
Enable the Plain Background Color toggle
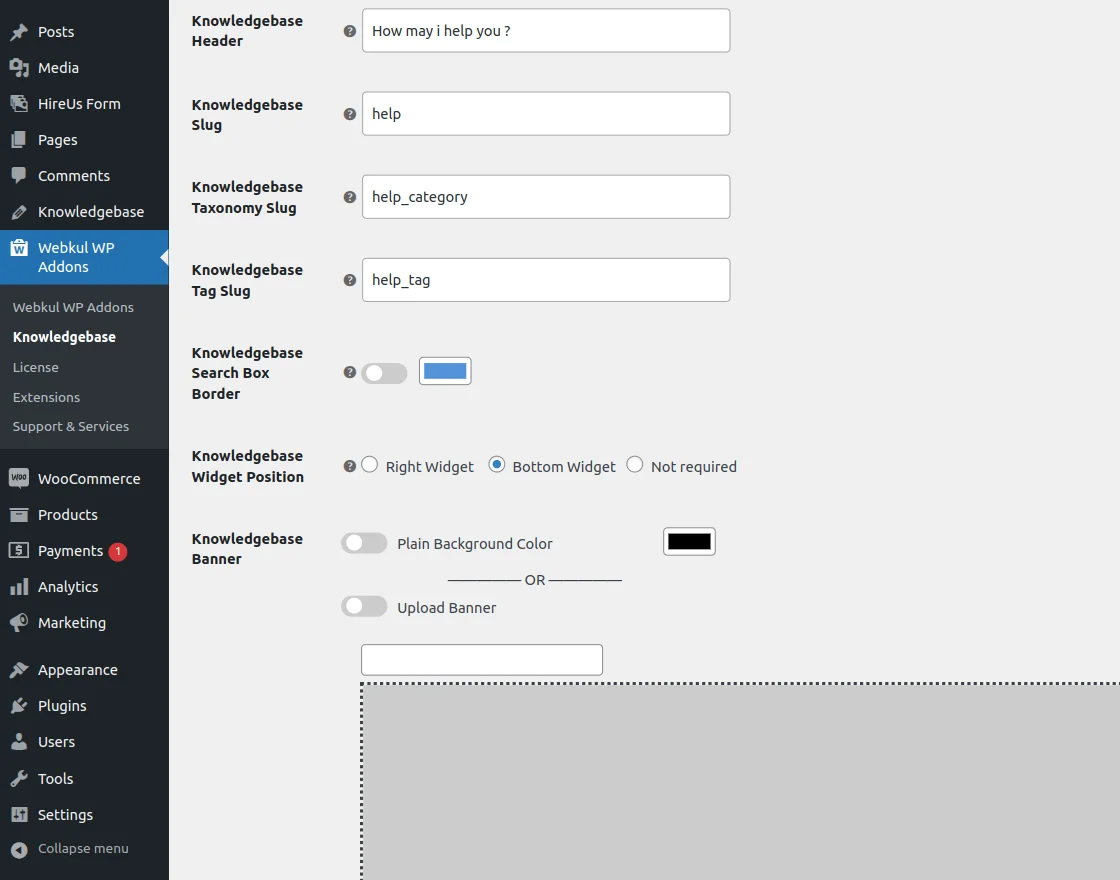364,542
